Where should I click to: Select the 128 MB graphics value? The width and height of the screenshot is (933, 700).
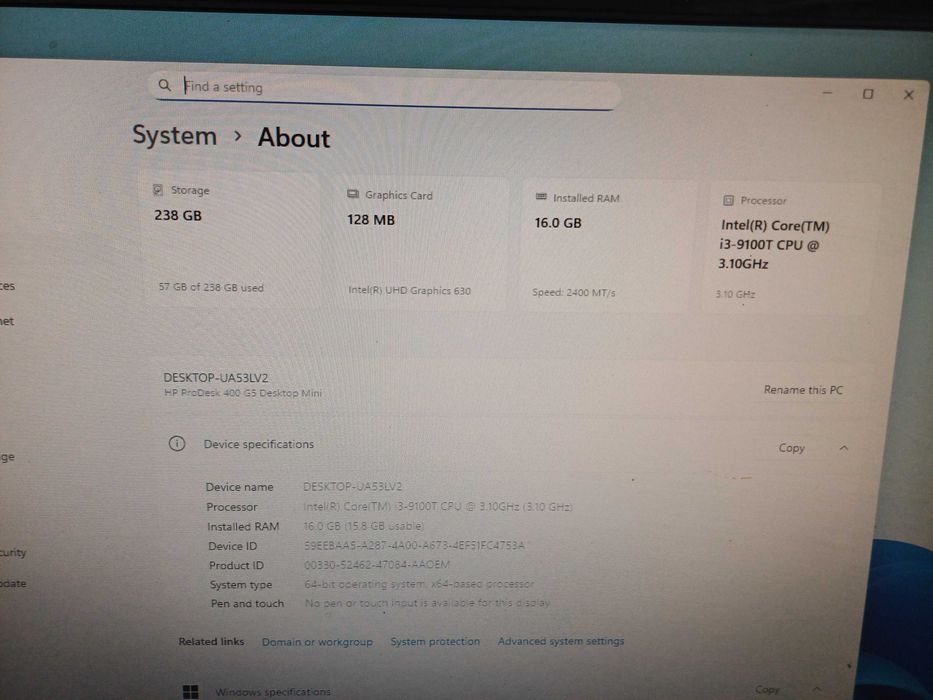click(371, 220)
